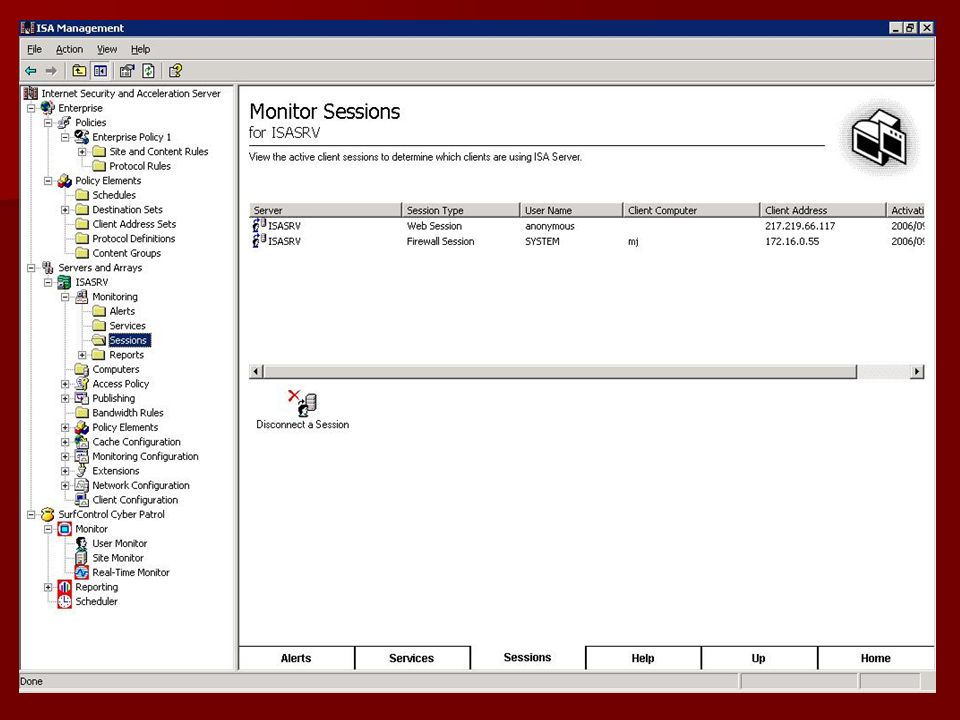Click the Help bottom tab
Screen dimensions: 960x720
(x=643, y=658)
